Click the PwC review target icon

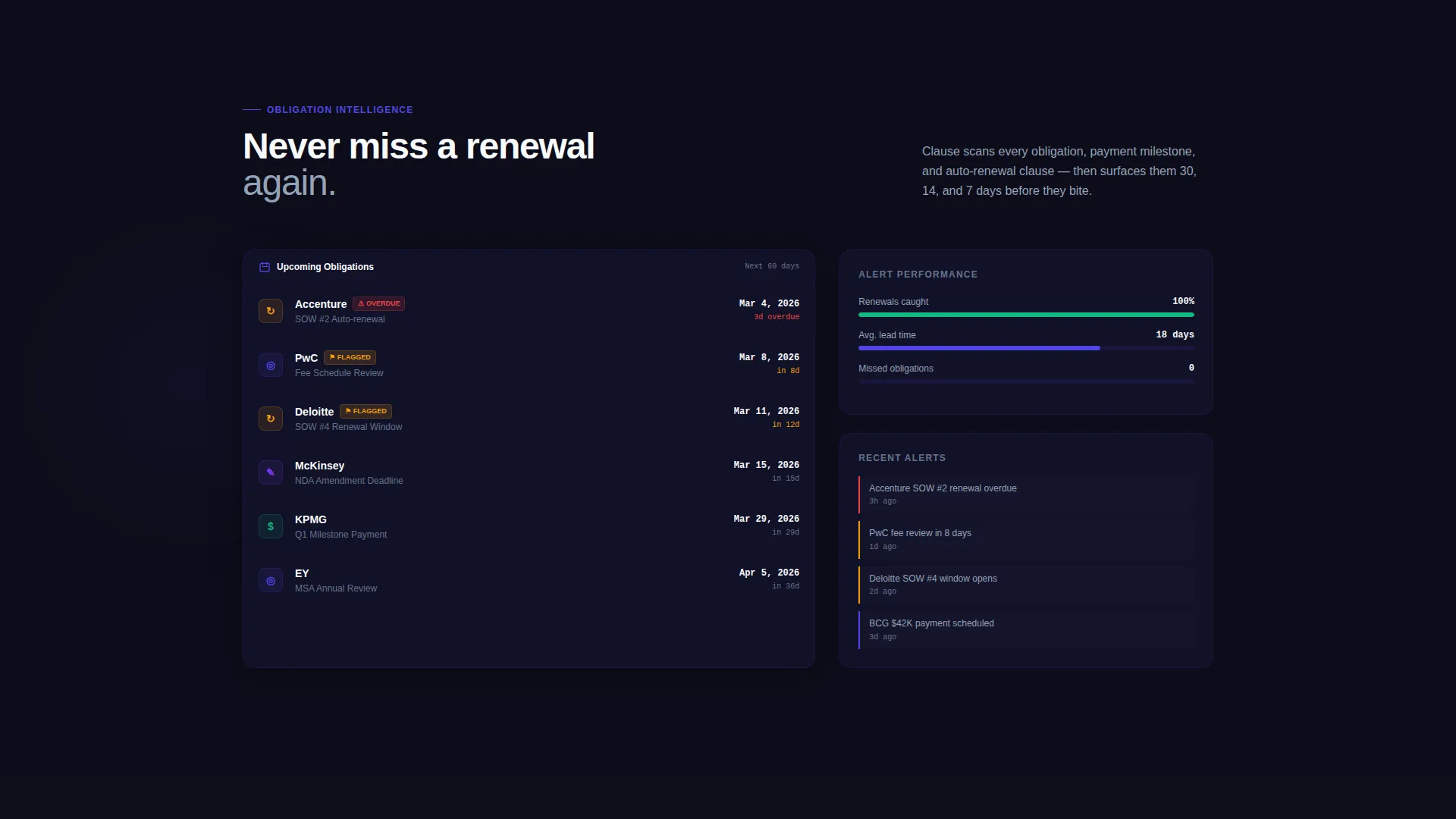tap(271, 366)
